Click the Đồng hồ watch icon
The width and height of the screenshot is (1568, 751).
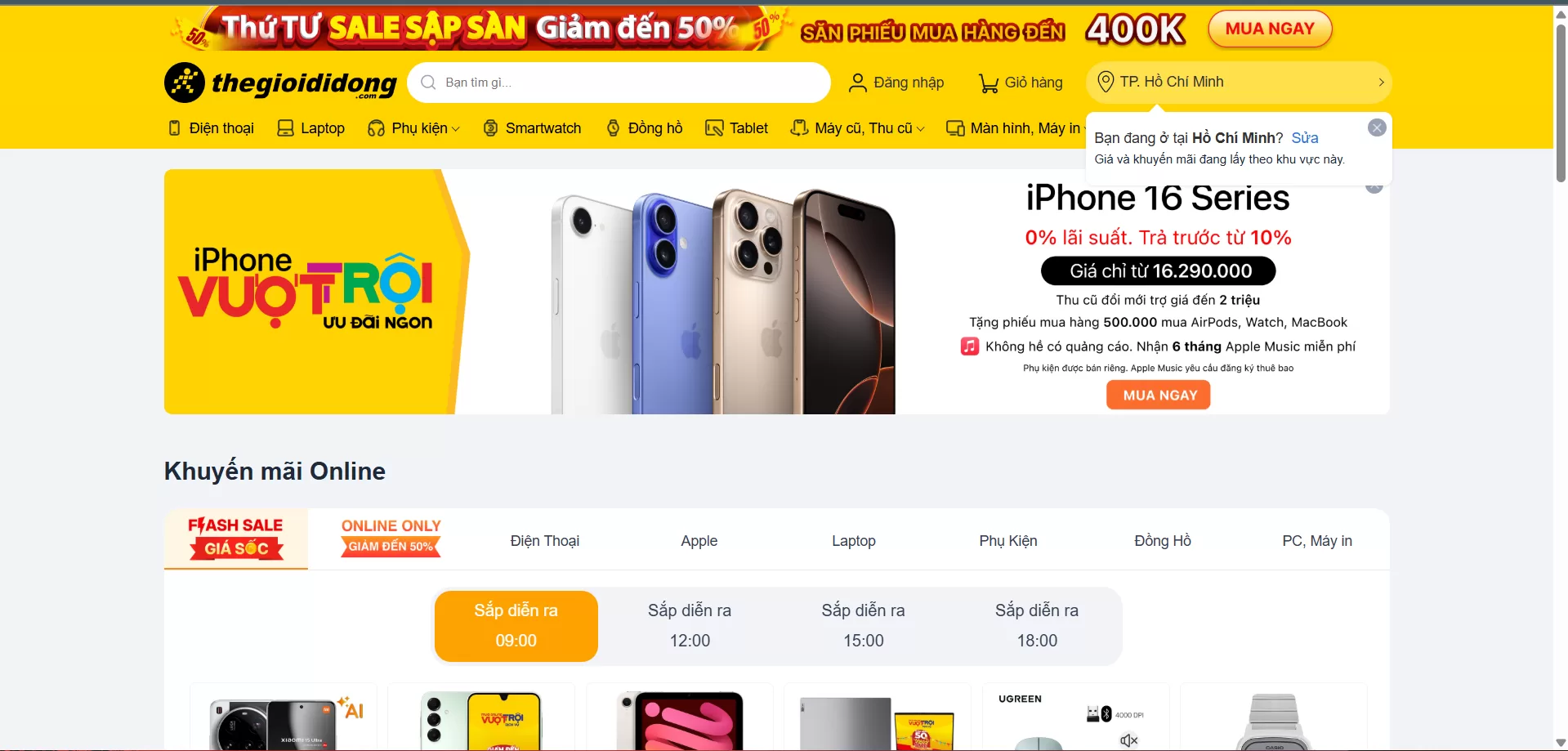click(614, 128)
